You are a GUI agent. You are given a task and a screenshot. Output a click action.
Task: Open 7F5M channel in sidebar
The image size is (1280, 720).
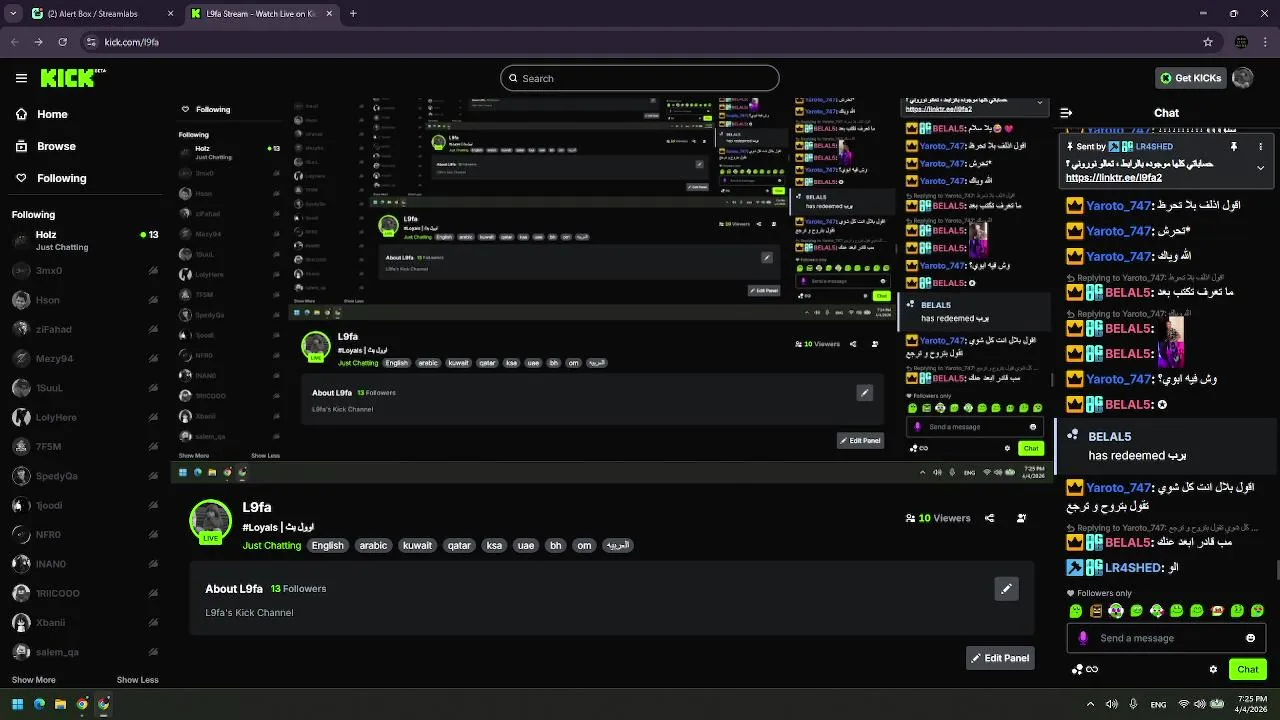[x=84, y=446]
